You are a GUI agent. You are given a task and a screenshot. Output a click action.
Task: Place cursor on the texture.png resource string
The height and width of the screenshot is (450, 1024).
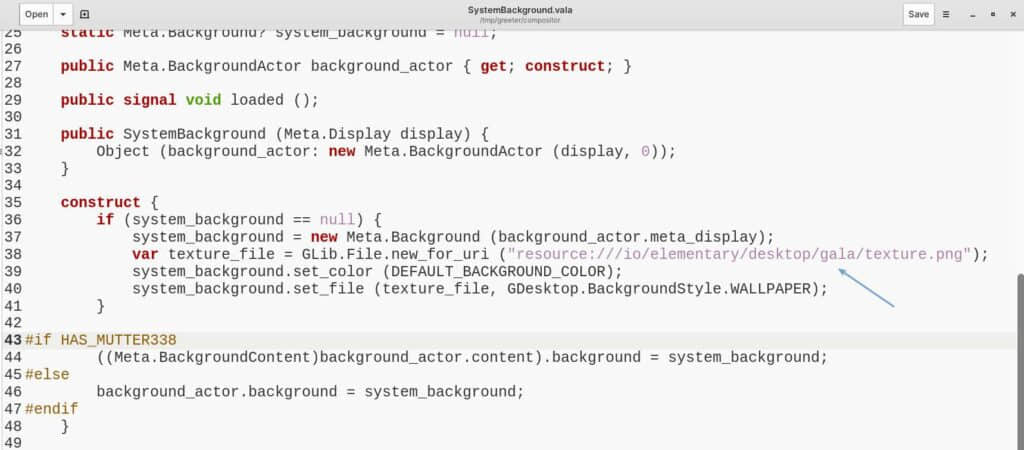coord(739,254)
